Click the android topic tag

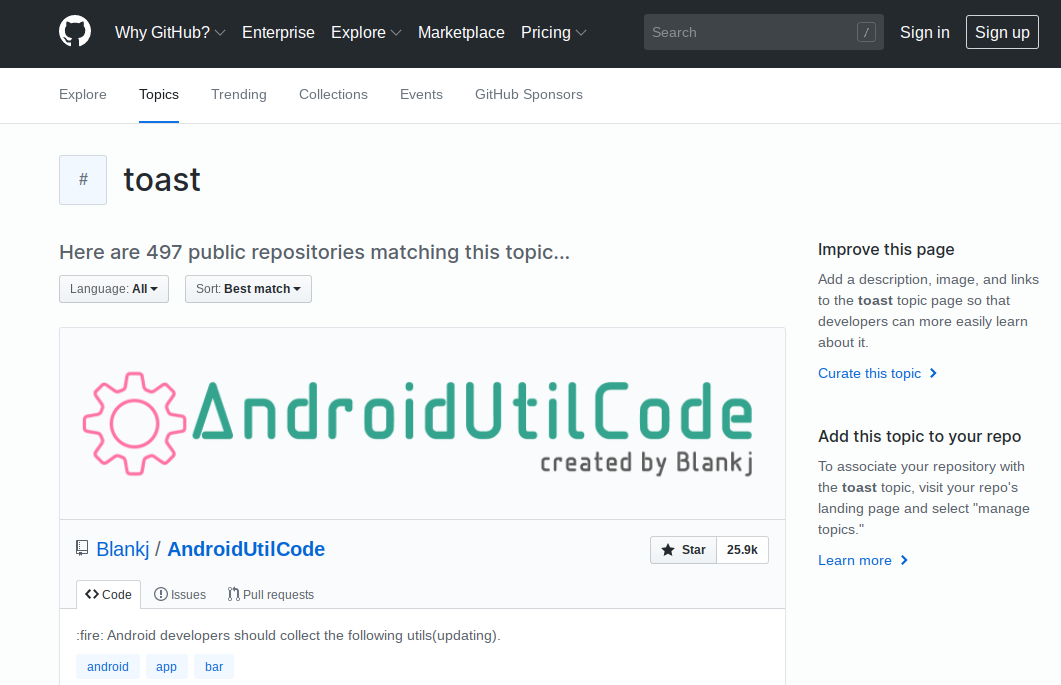tap(108, 667)
